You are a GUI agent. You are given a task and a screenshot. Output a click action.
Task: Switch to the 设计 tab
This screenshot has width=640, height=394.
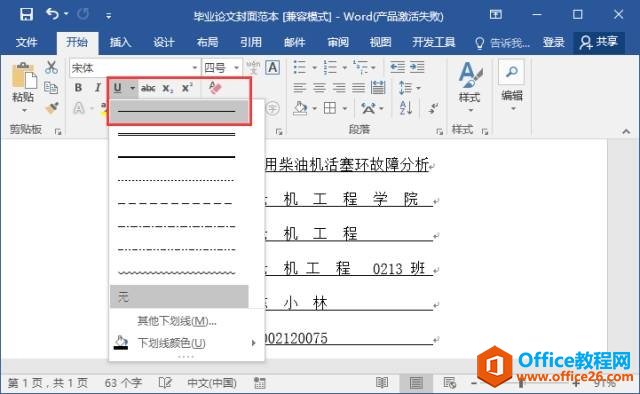pos(164,42)
